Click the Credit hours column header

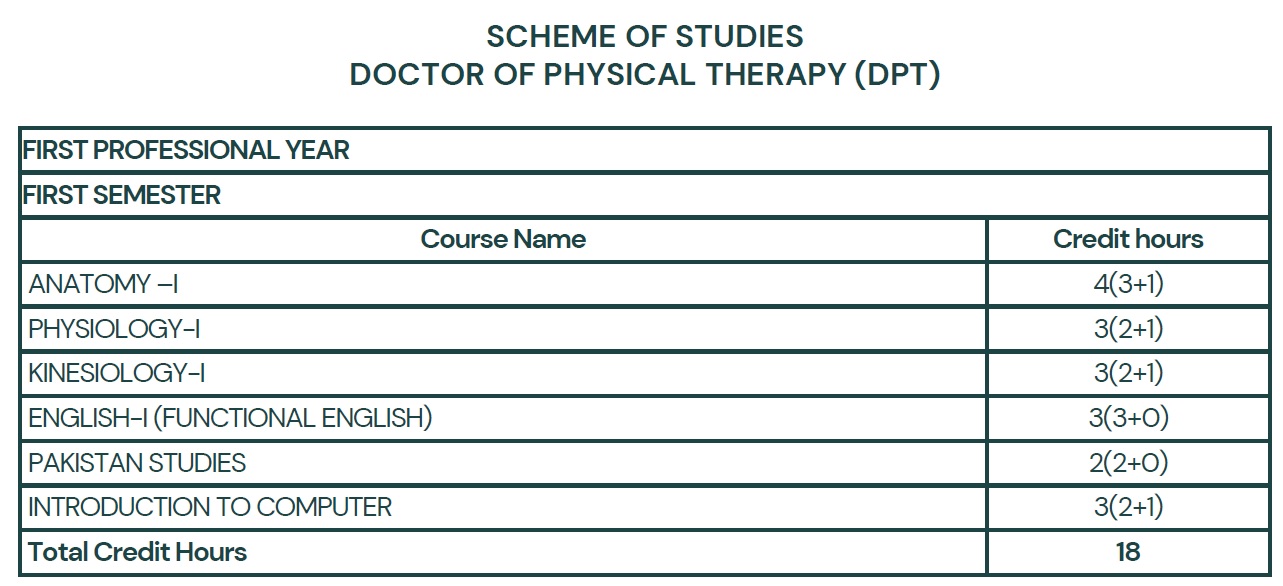point(1128,240)
